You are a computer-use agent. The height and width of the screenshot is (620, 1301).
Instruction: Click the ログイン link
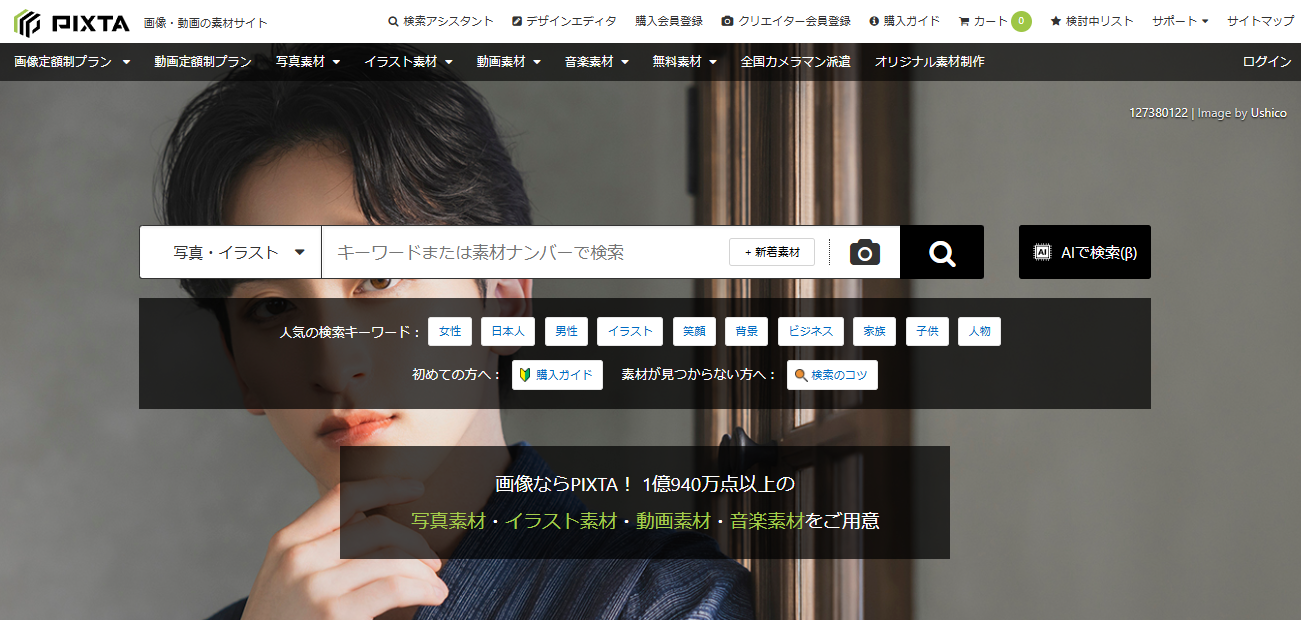[x=1266, y=62]
